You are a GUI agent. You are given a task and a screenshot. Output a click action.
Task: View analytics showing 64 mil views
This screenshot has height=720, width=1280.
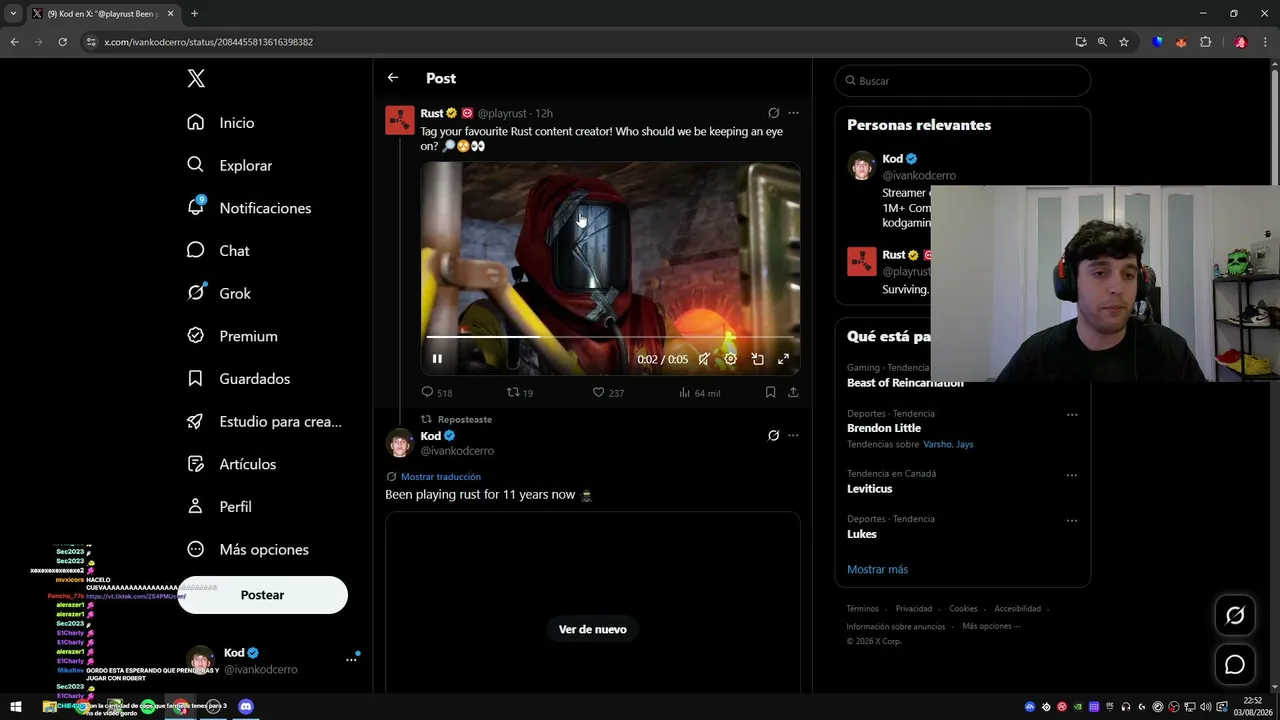[699, 393]
